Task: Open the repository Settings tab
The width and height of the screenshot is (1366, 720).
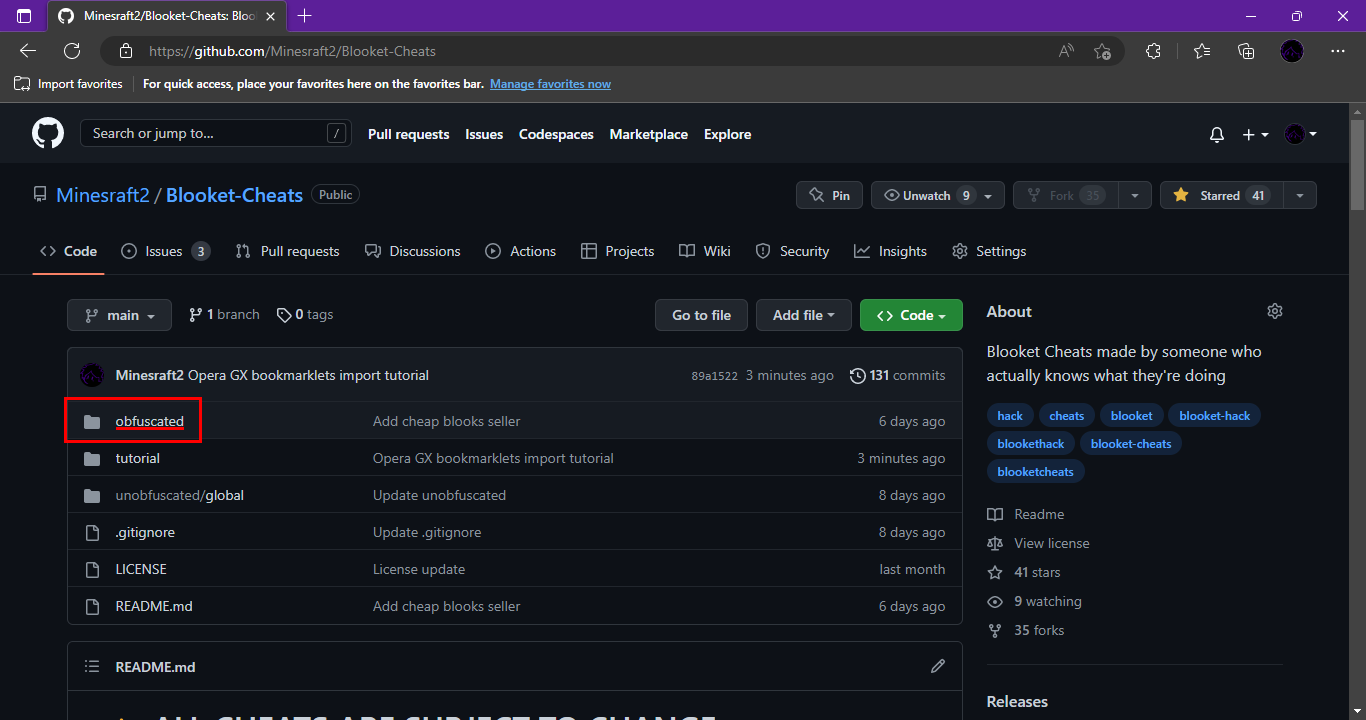Action: [989, 251]
